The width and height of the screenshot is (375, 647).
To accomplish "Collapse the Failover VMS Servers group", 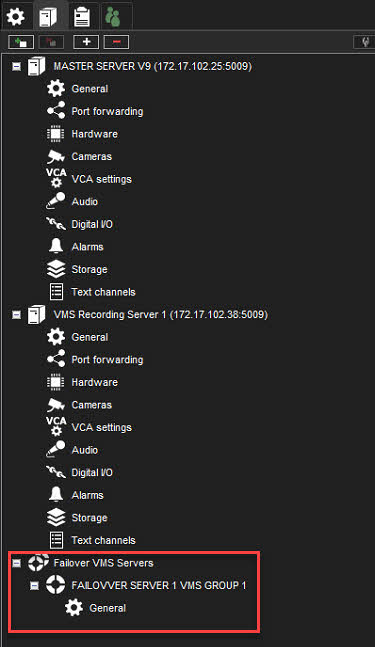I will tap(17, 563).
